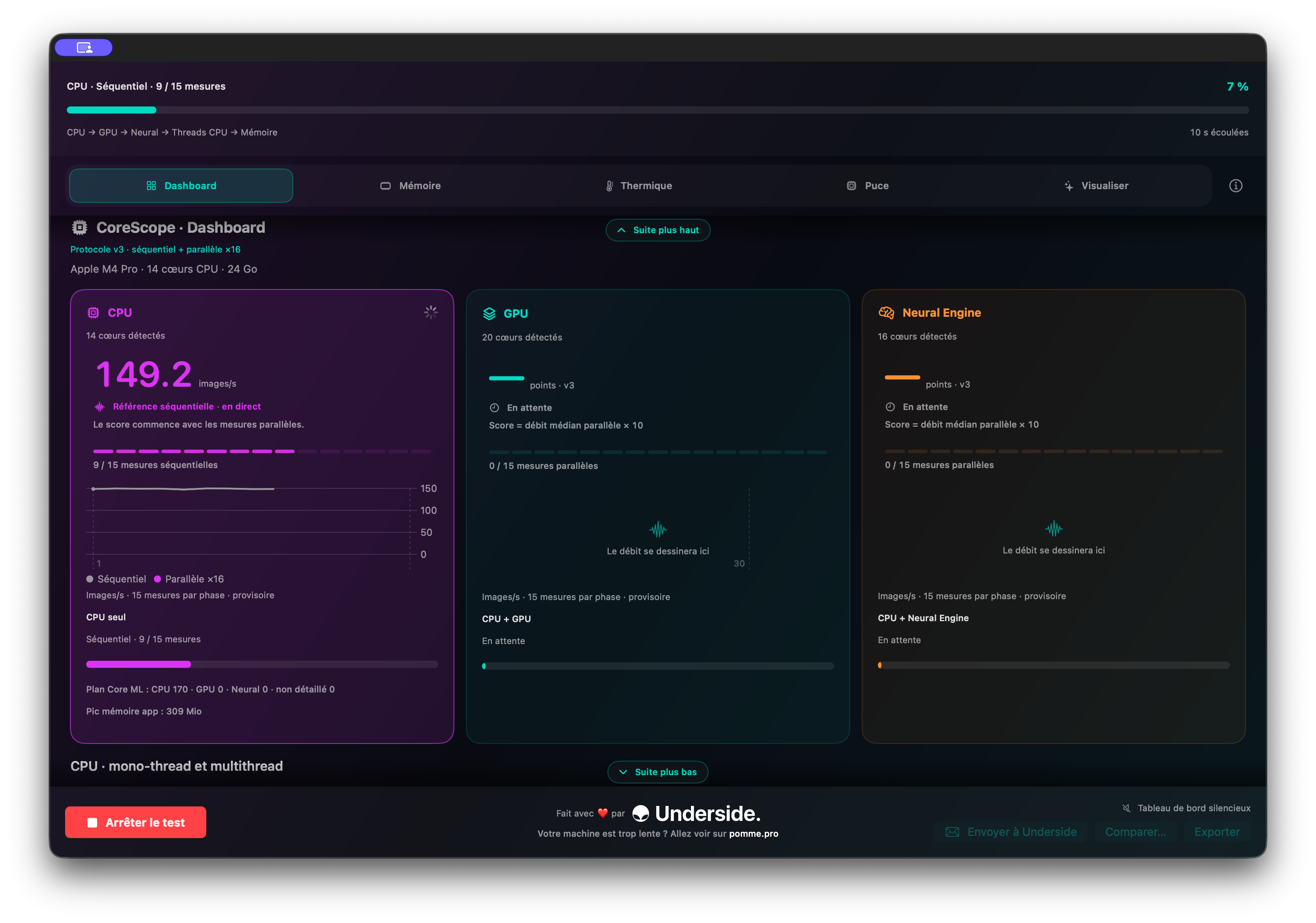Click the waveform icon in Neural Engine chart

point(1053,528)
